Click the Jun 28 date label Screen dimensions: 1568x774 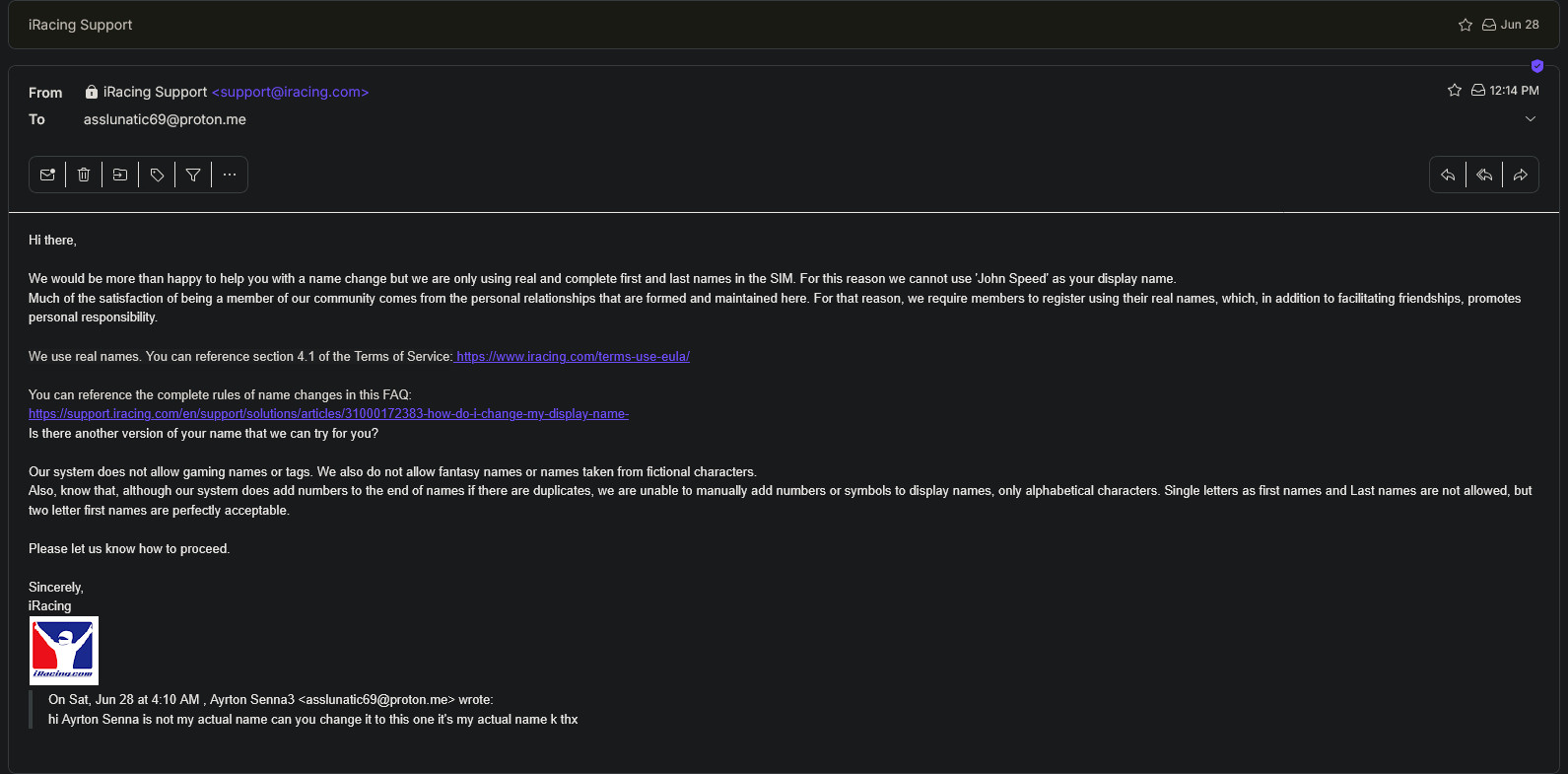pyautogui.click(x=1520, y=25)
